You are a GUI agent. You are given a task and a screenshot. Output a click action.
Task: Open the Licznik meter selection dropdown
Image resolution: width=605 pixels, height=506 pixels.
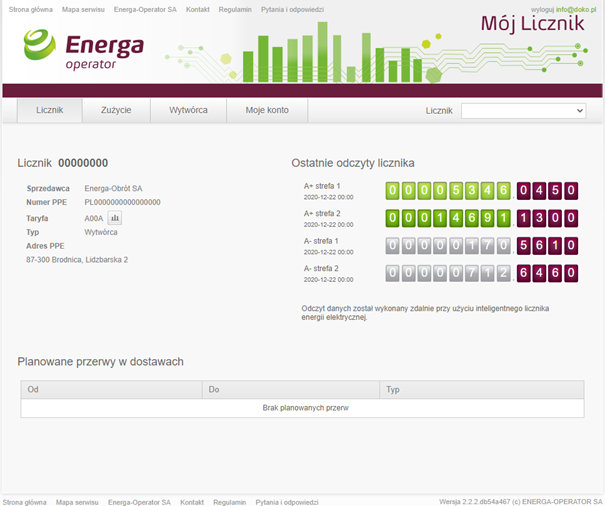524,111
